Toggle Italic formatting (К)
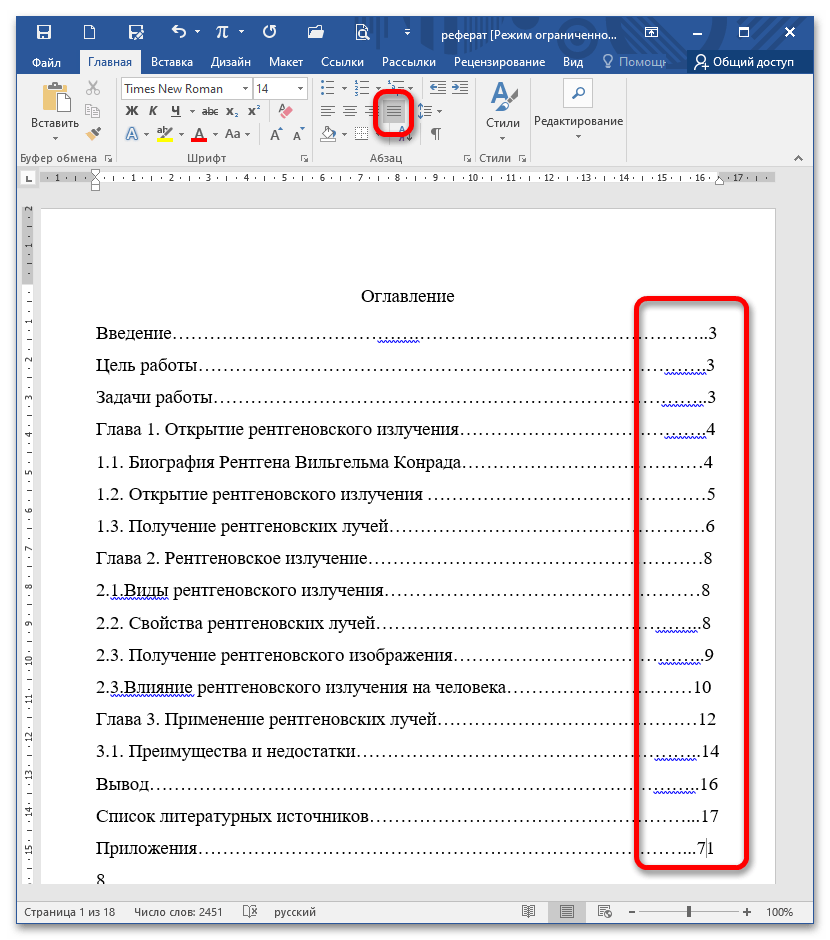 (x=153, y=111)
